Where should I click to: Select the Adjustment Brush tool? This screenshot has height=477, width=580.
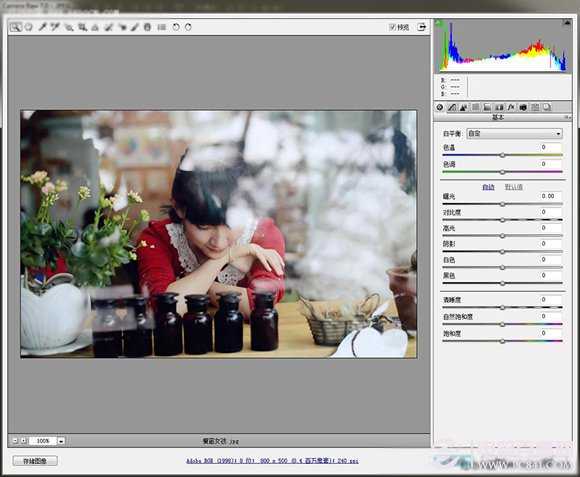[135, 27]
